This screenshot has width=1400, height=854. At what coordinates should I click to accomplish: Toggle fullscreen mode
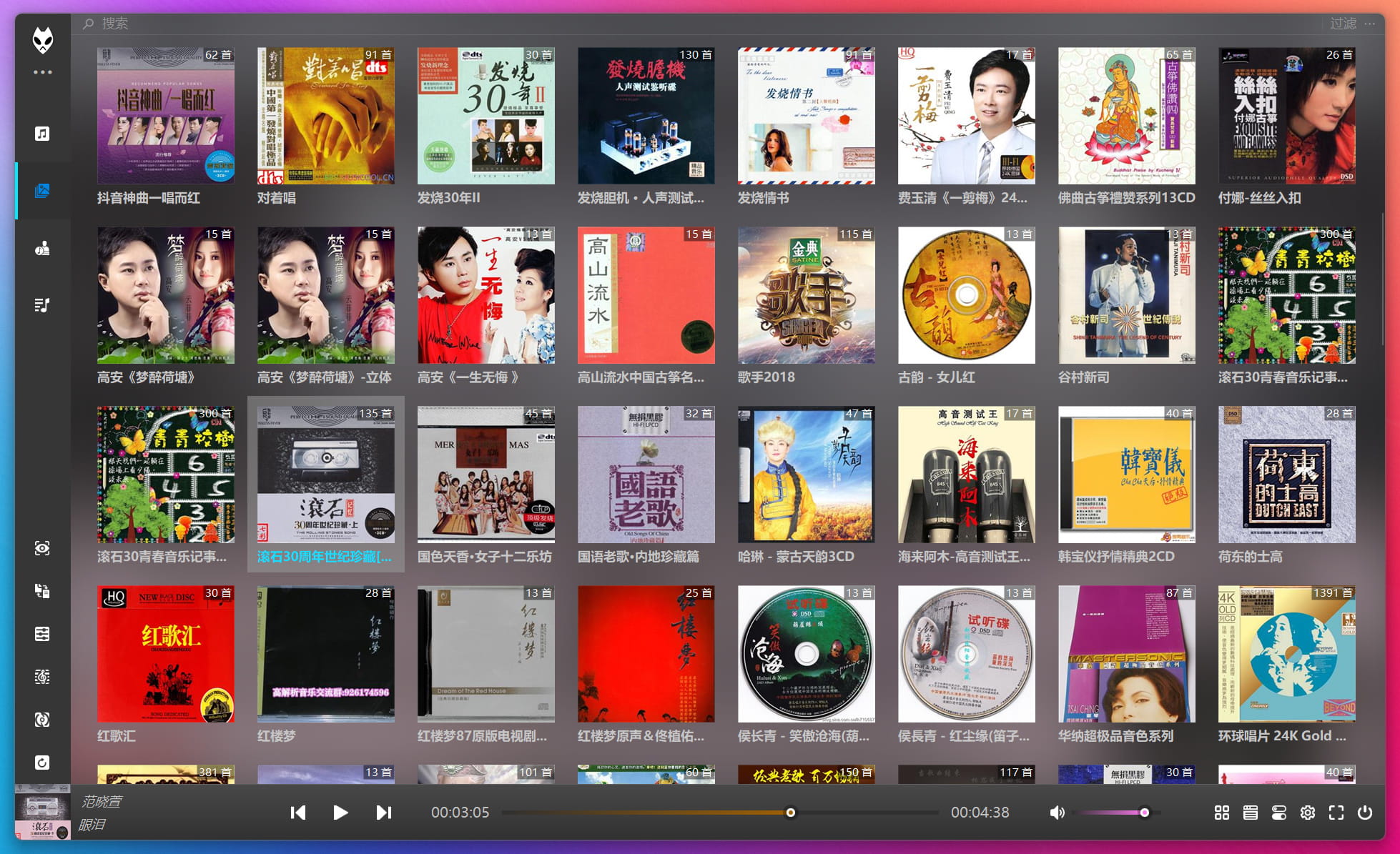point(1337,813)
